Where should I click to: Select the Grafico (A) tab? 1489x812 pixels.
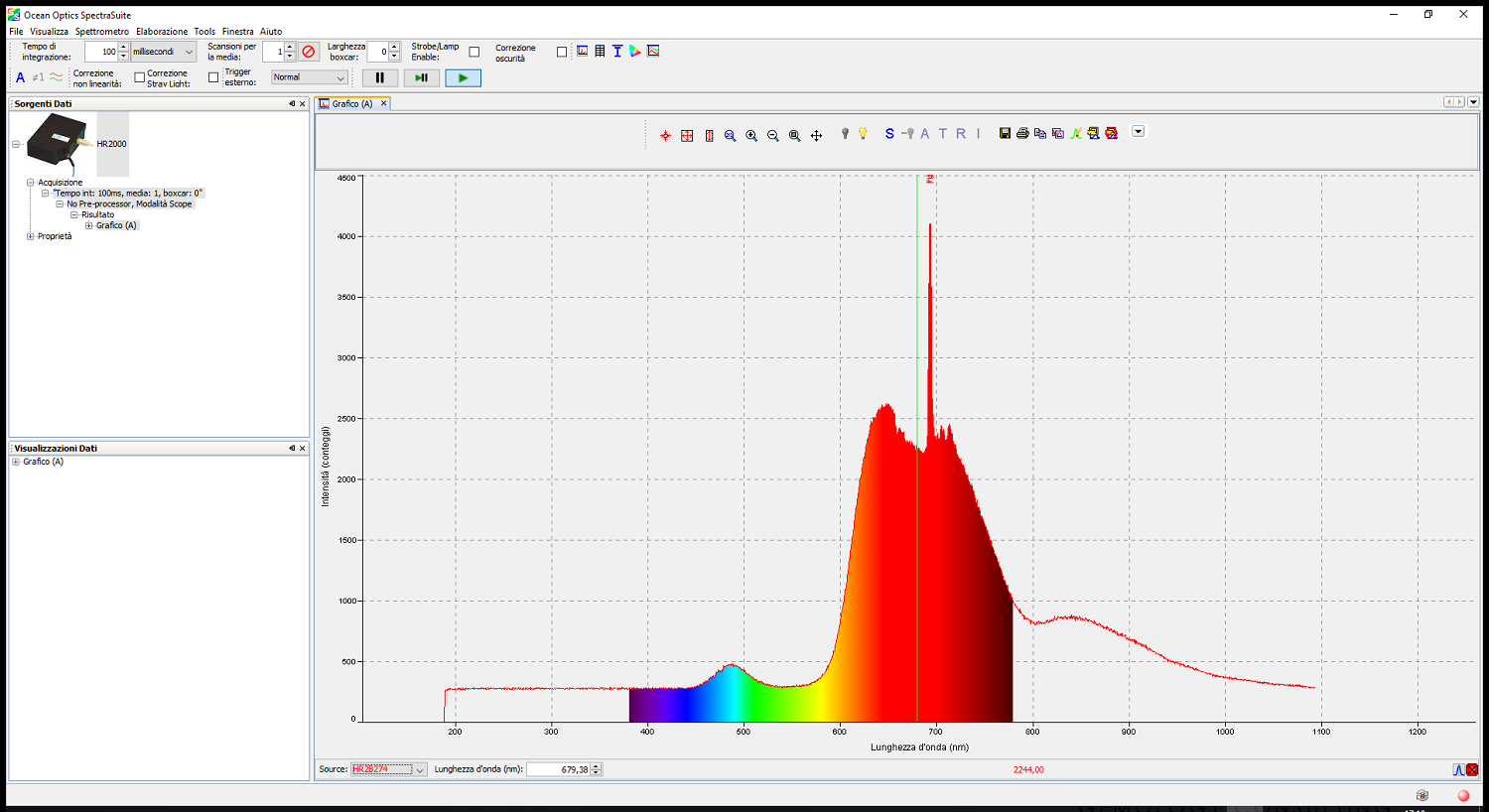(x=351, y=103)
